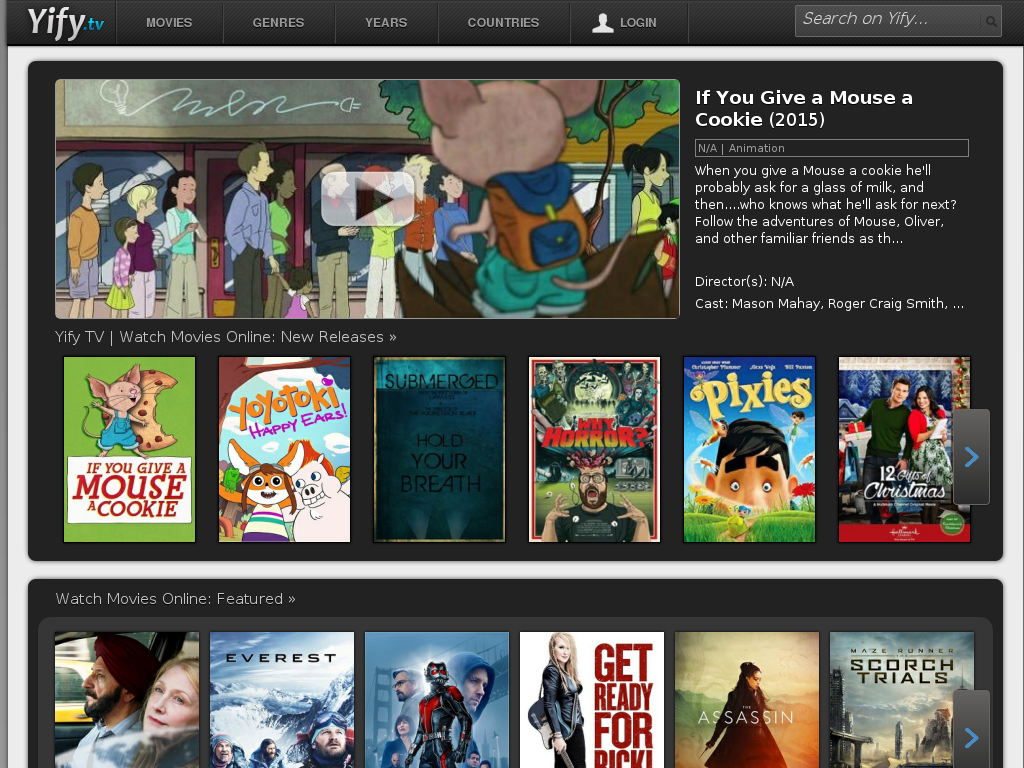The width and height of the screenshot is (1024, 768).
Task: Open the Countries menu
Action: (x=503, y=22)
